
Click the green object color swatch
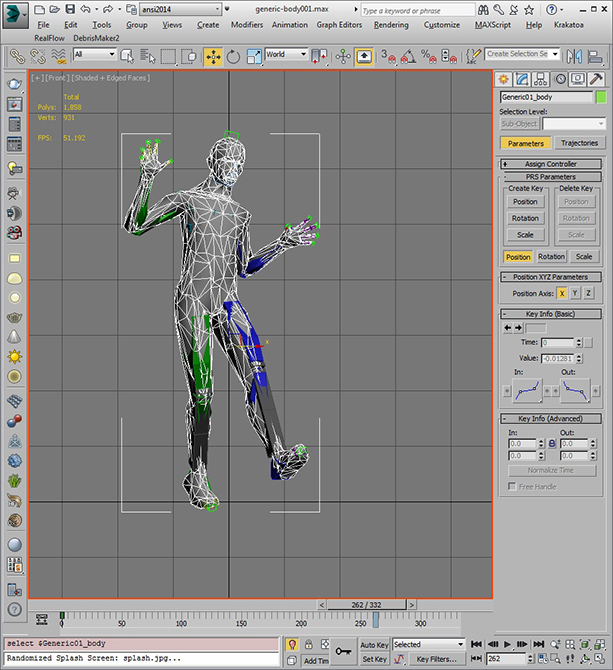click(x=601, y=97)
